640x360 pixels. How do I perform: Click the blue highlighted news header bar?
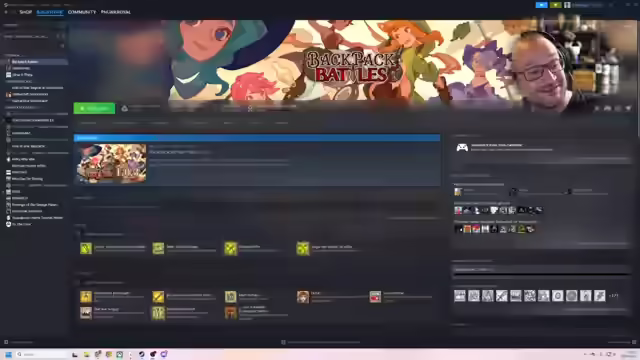pos(257,138)
